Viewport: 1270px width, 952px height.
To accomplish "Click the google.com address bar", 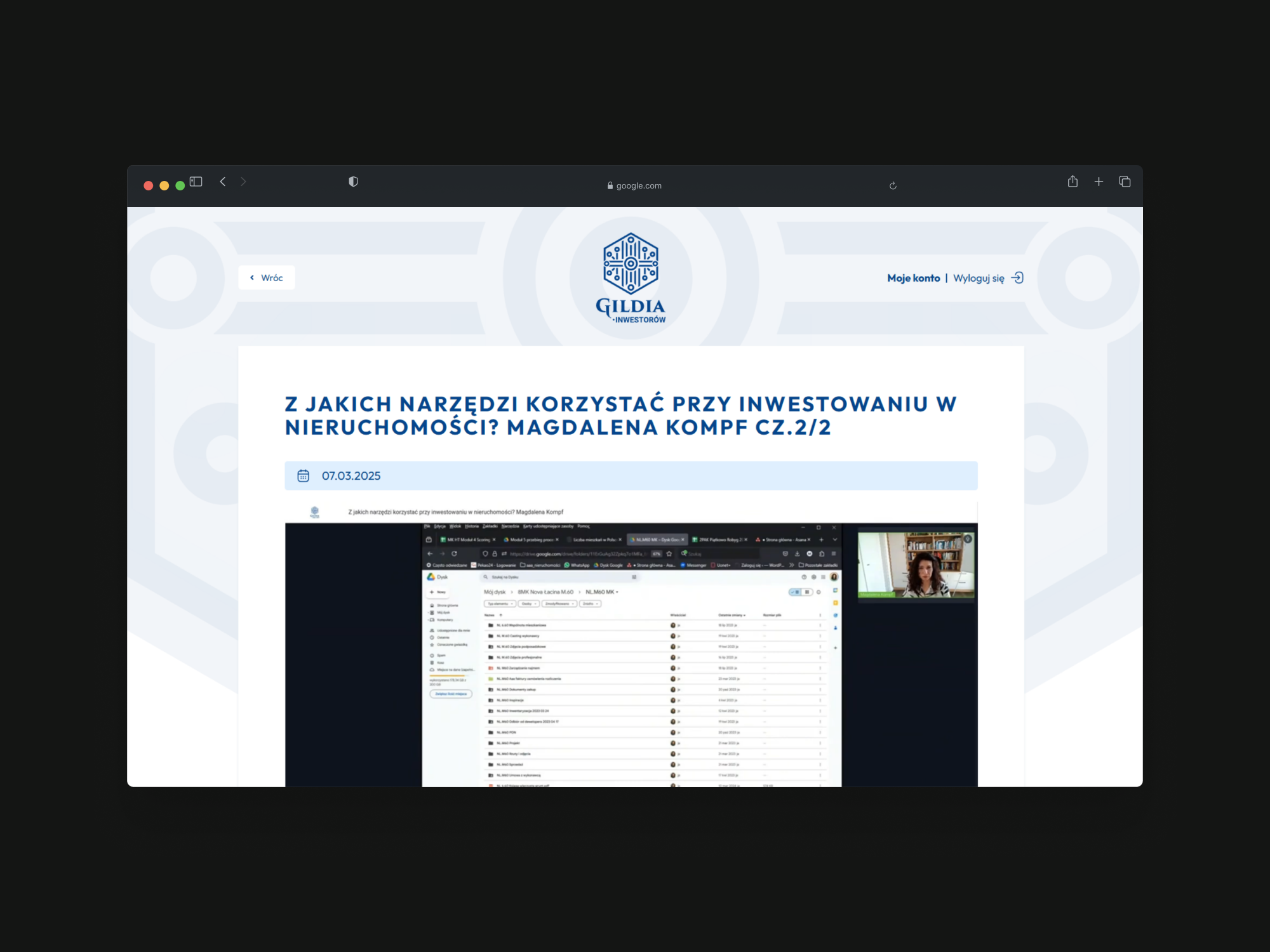I will click(634, 185).
